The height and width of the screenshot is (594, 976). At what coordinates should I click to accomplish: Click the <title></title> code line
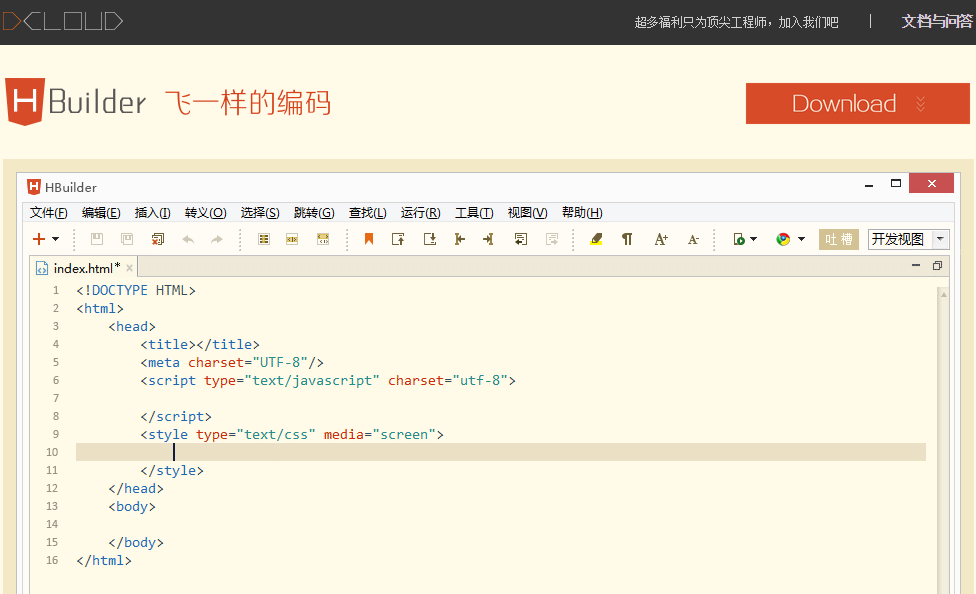point(200,344)
